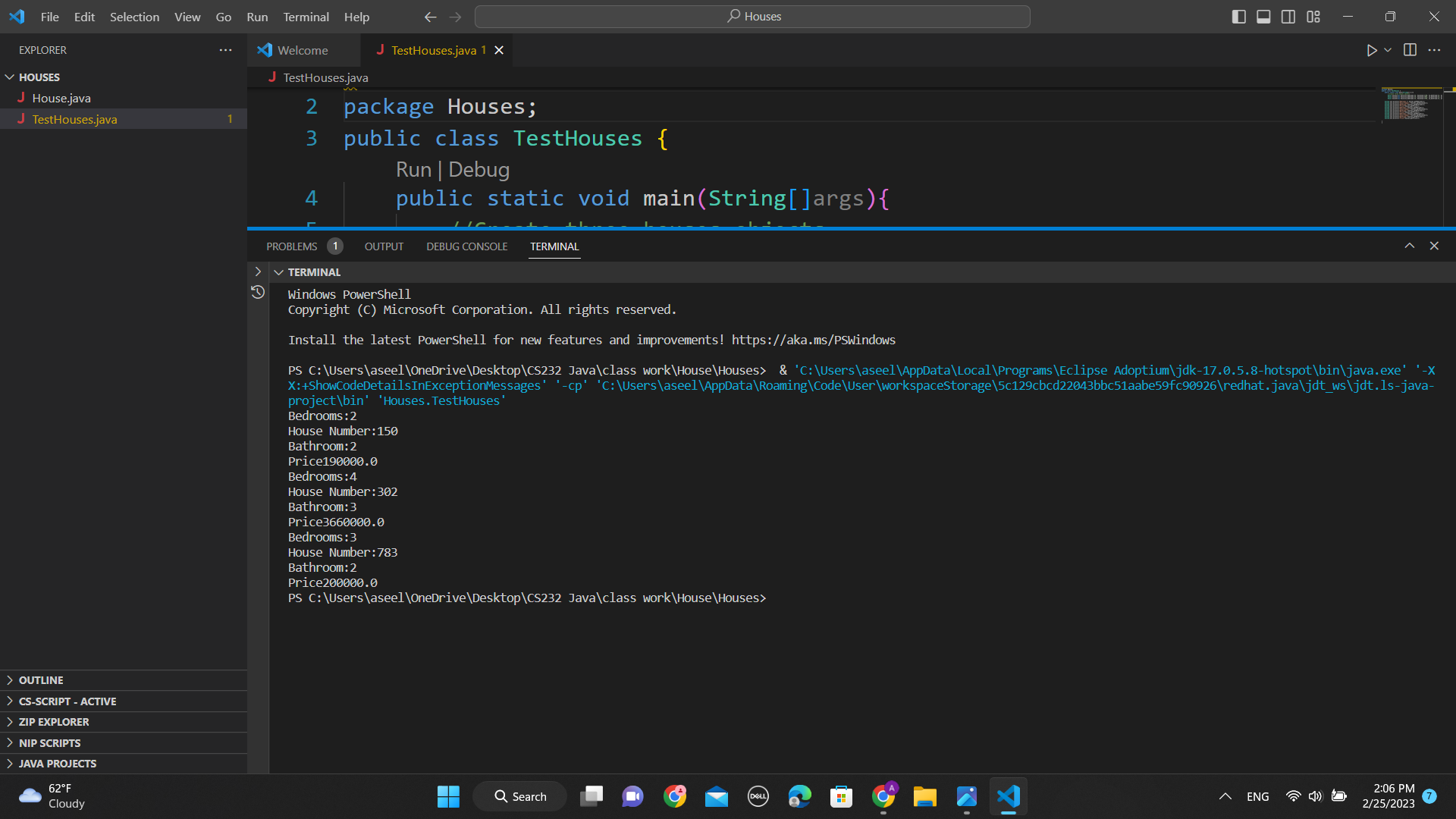Click the code minimap preview
The image size is (1456, 819).
(x=1410, y=105)
